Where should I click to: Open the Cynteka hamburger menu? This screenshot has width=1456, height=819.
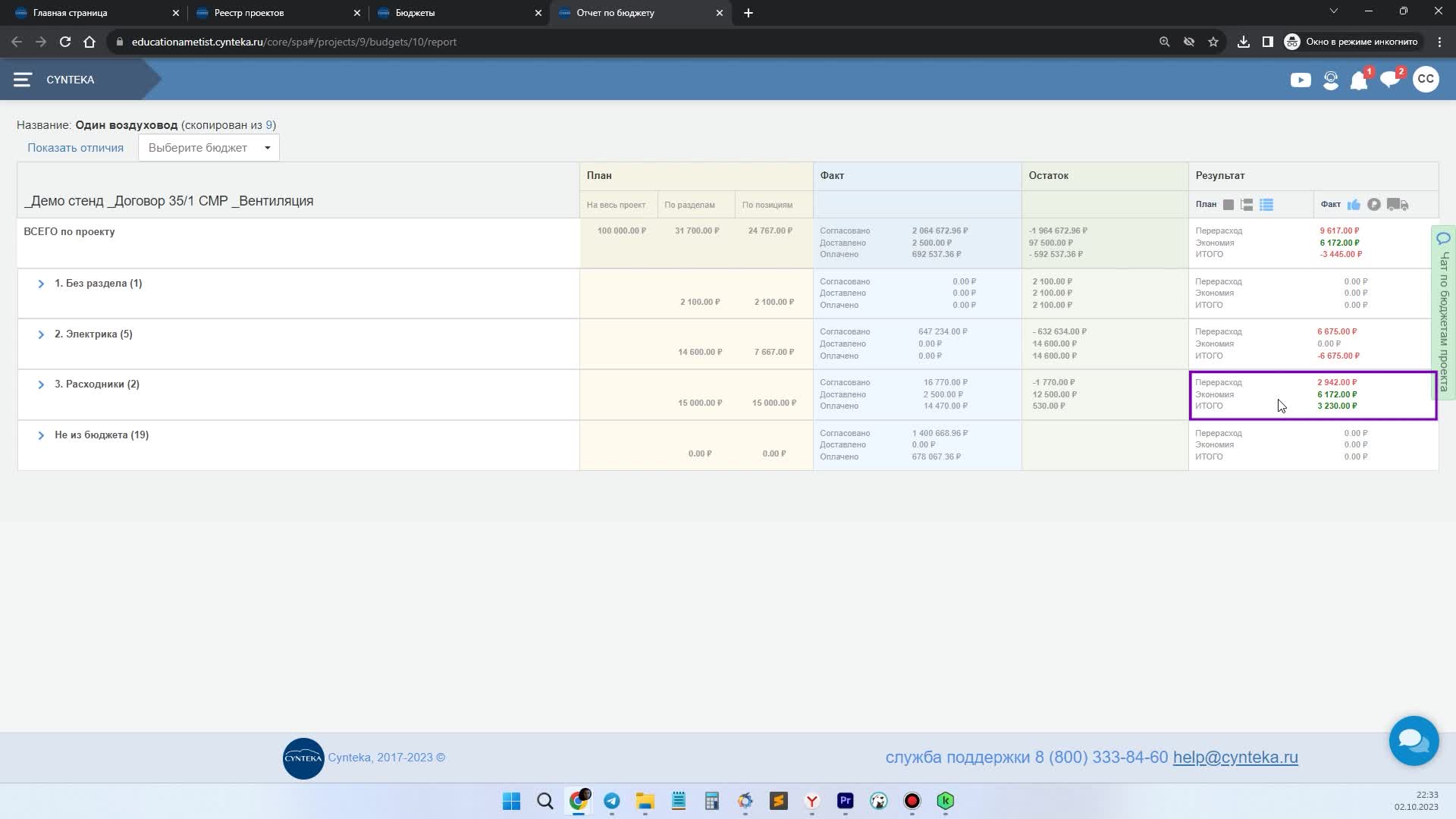22,80
